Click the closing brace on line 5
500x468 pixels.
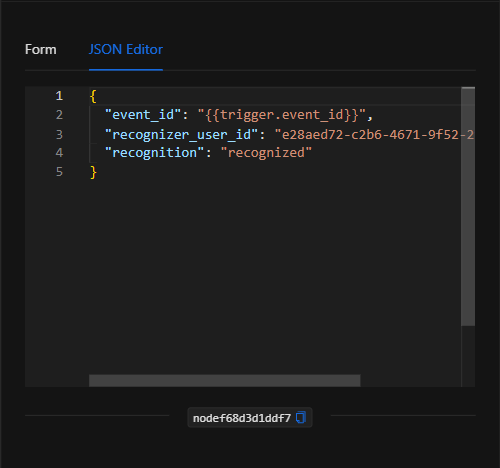(x=93, y=172)
